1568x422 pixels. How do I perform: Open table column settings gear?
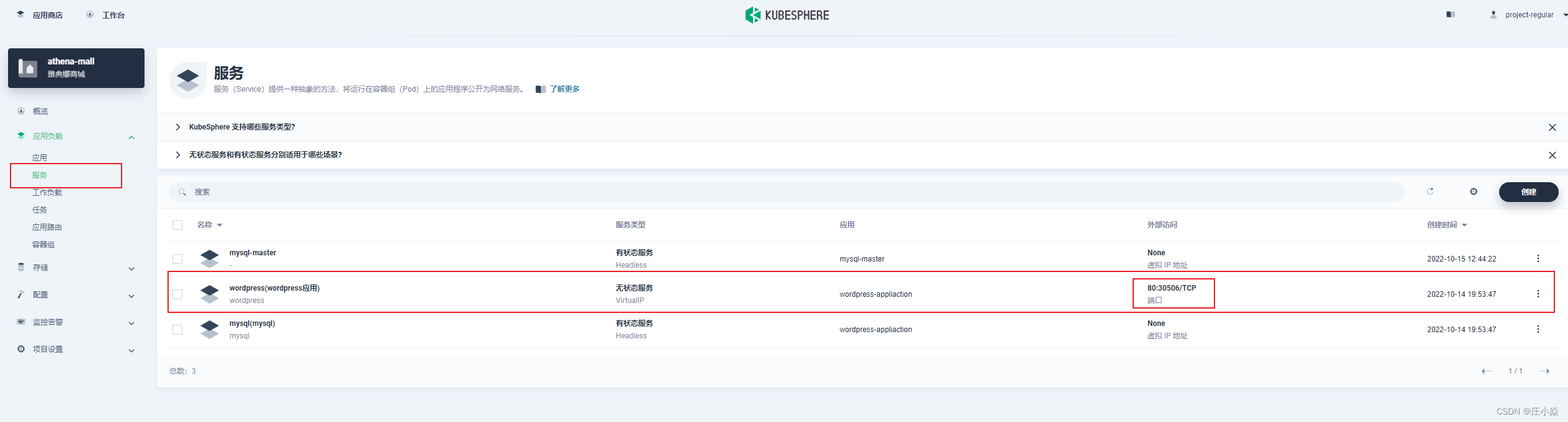(1474, 191)
